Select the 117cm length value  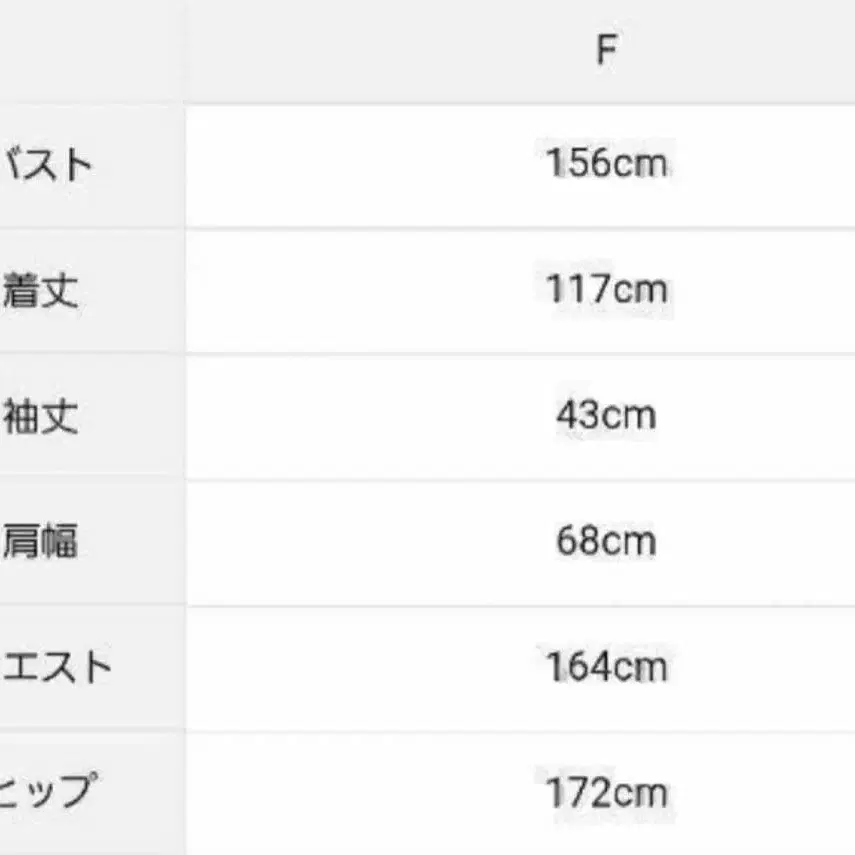pos(606,289)
